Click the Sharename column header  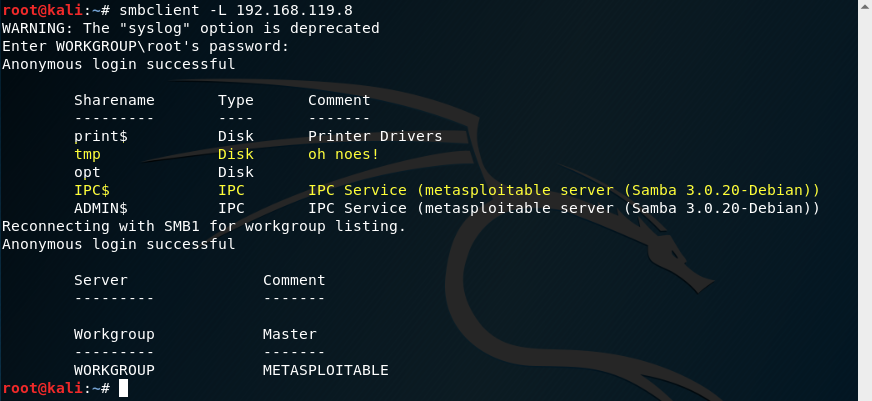(114, 100)
